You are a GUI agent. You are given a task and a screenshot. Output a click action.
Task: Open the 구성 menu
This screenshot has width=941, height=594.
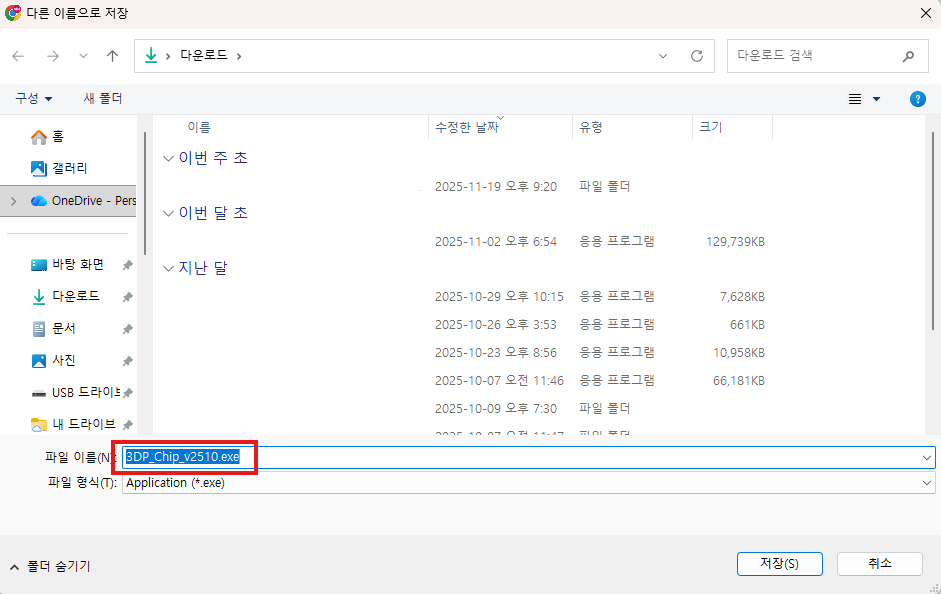point(34,98)
